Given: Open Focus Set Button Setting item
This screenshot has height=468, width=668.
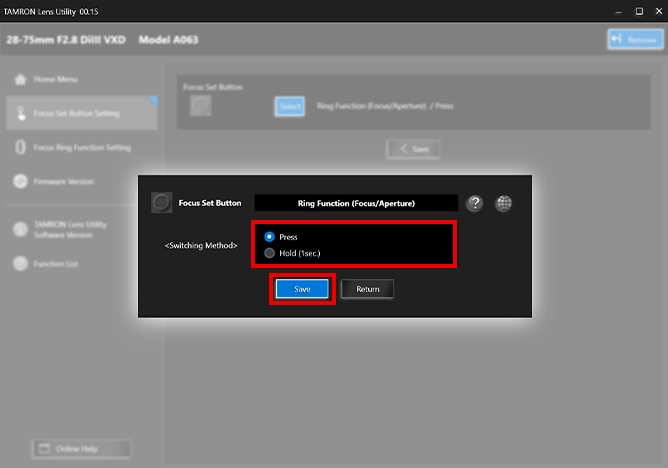Looking at the screenshot, I should coord(82,113).
